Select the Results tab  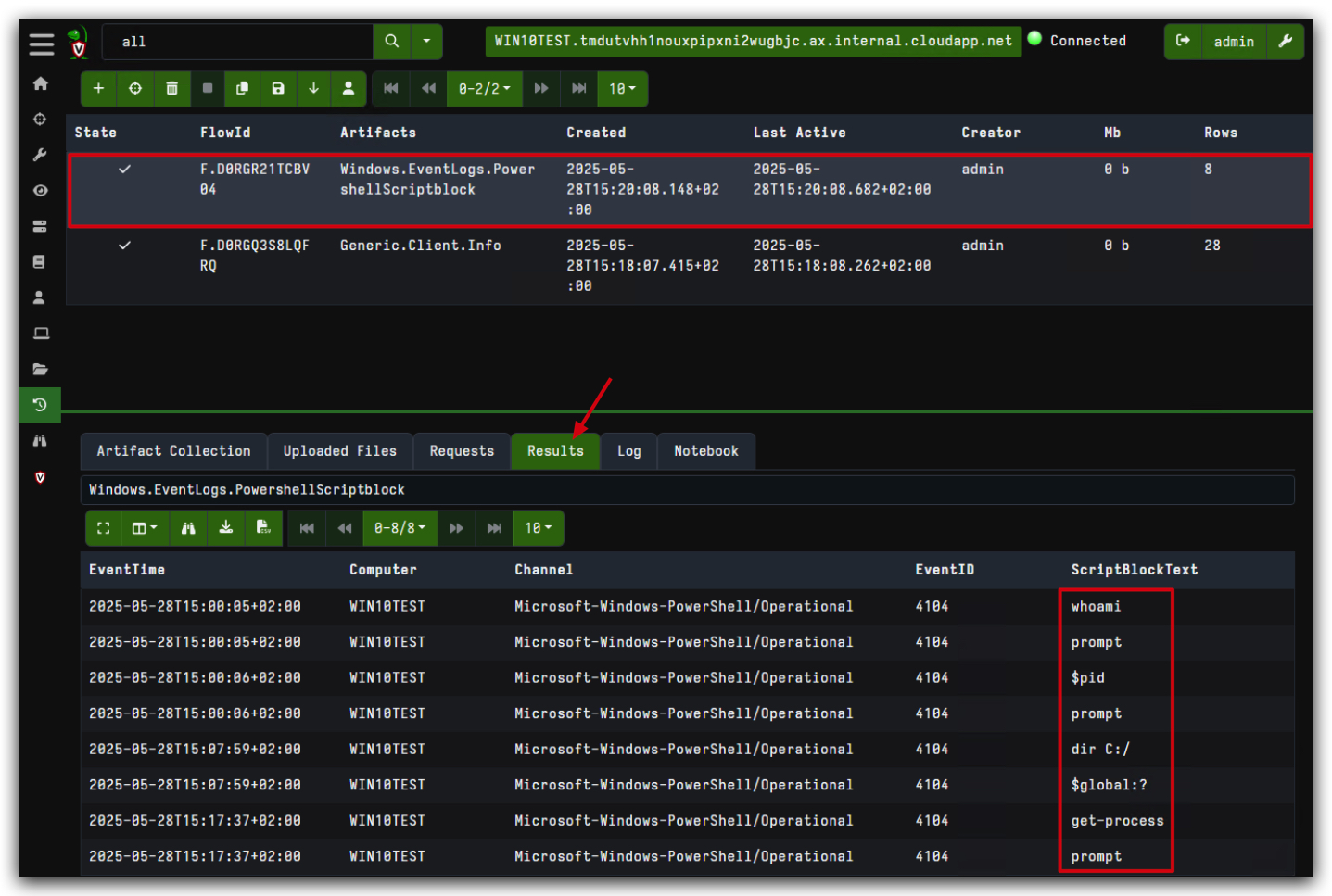[555, 451]
